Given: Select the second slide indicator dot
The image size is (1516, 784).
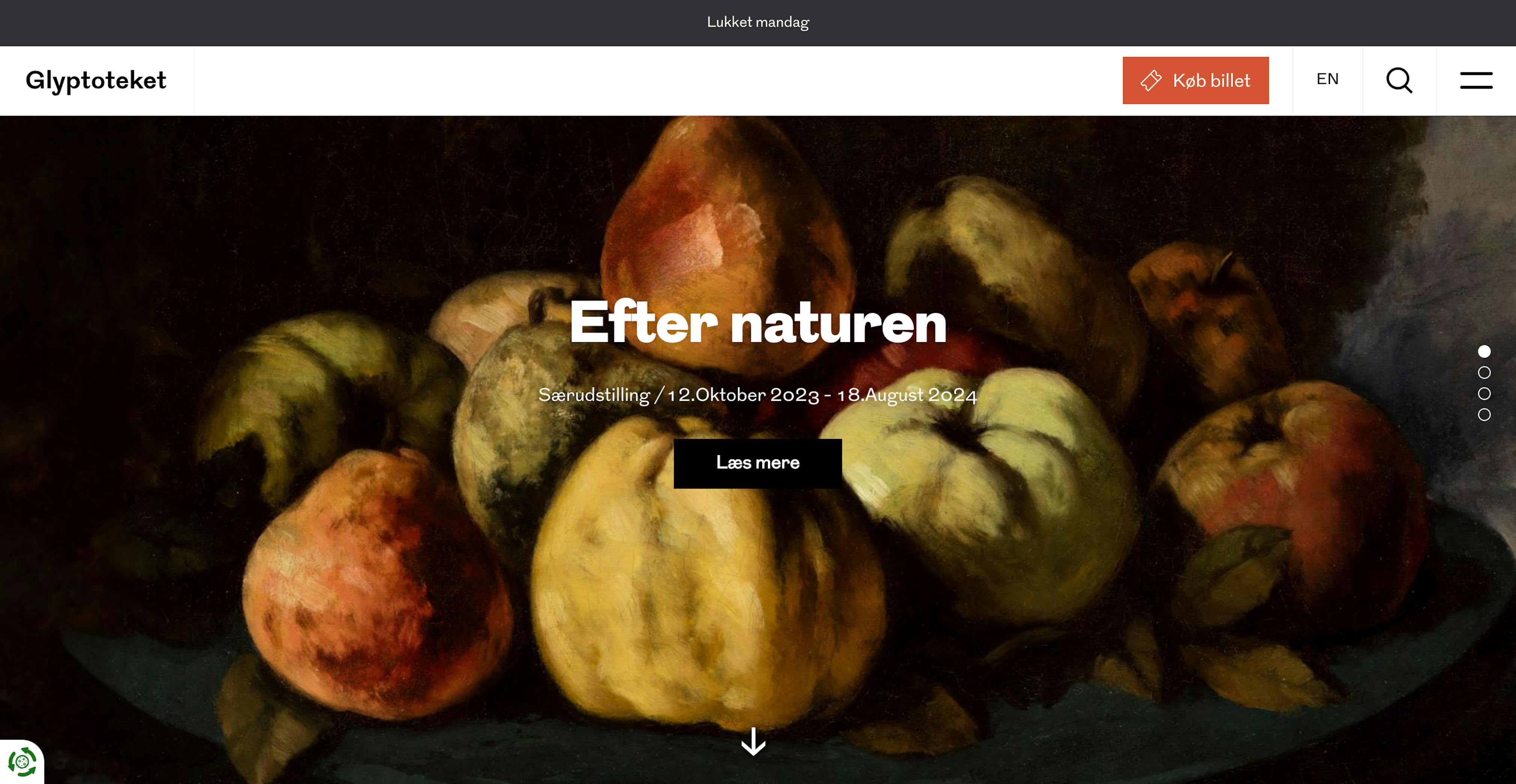Looking at the screenshot, I should (1484, 372).
